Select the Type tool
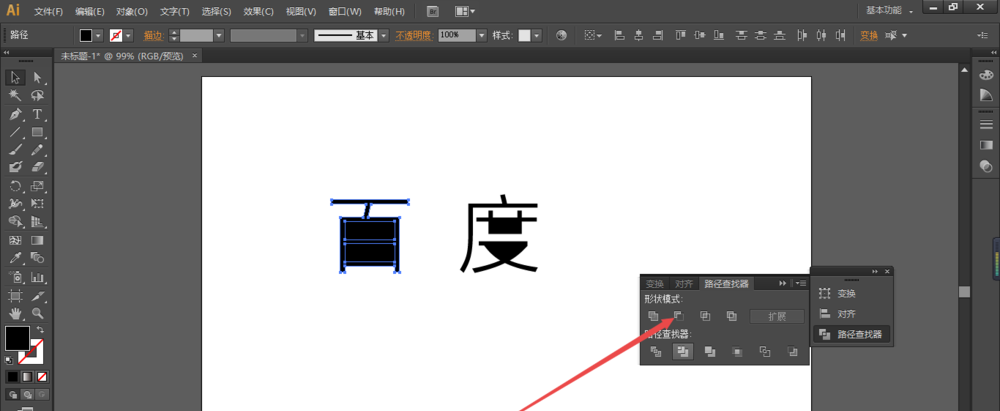 point(38,114)
